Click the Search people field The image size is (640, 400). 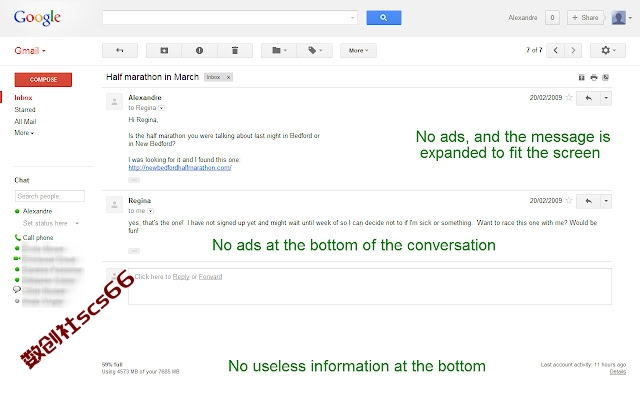tap(50, 196)
